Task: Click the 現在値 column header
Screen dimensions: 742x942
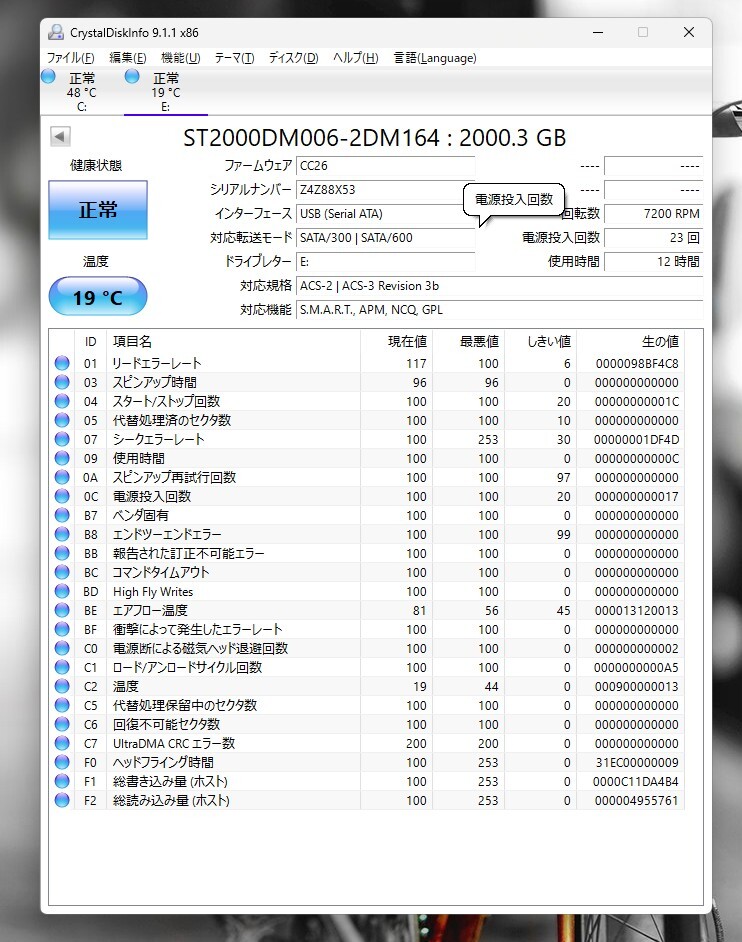Action: tap(397, 341)
